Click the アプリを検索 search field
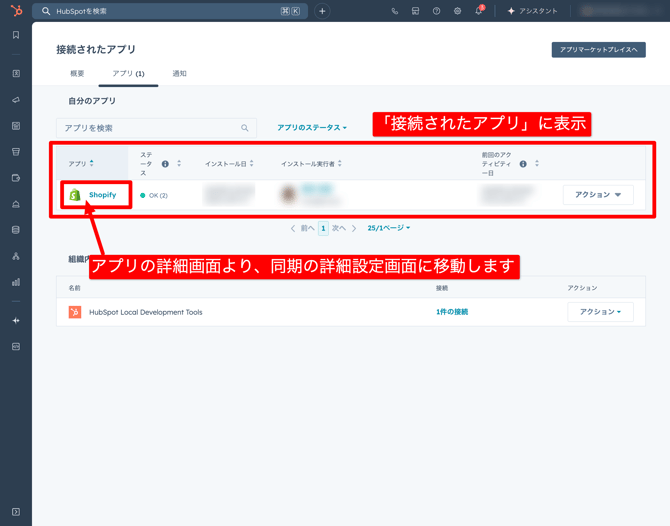 [150, 128]
